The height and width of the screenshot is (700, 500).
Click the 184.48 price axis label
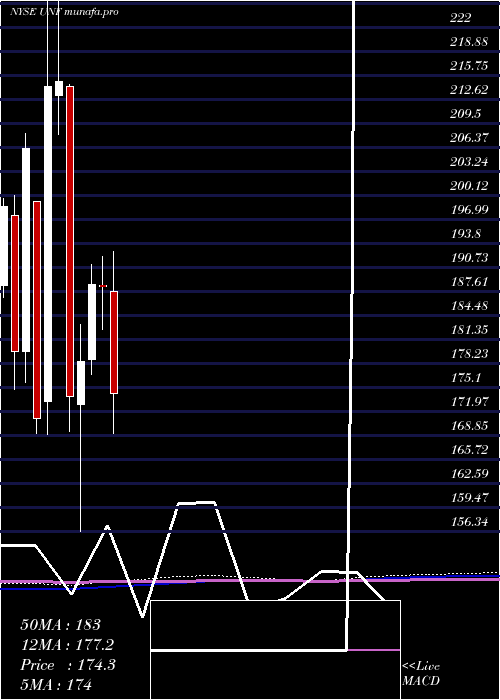[469, 306]
